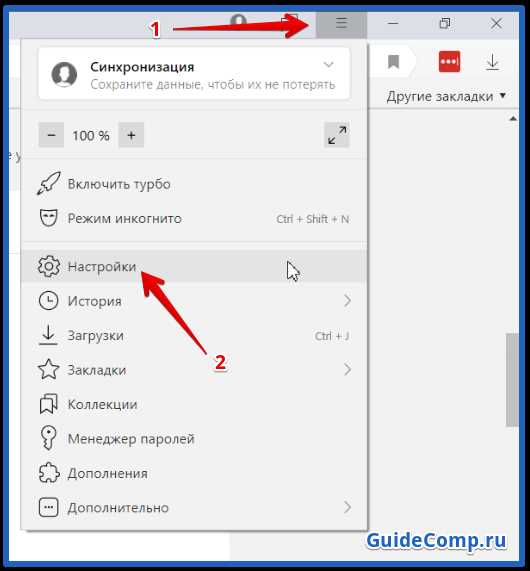
Task: Click the rocket icon for turbo
Action: [49, 184]
